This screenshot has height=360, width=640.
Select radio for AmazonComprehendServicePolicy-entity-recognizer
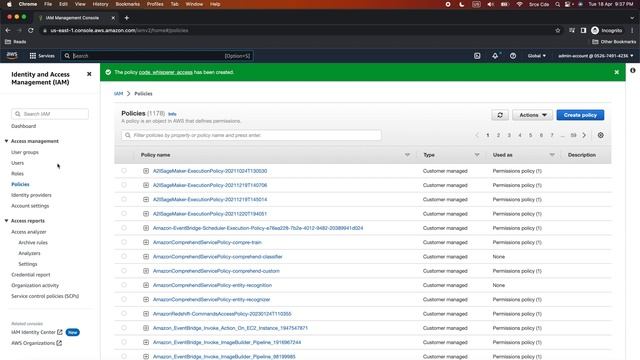(124, 299)
